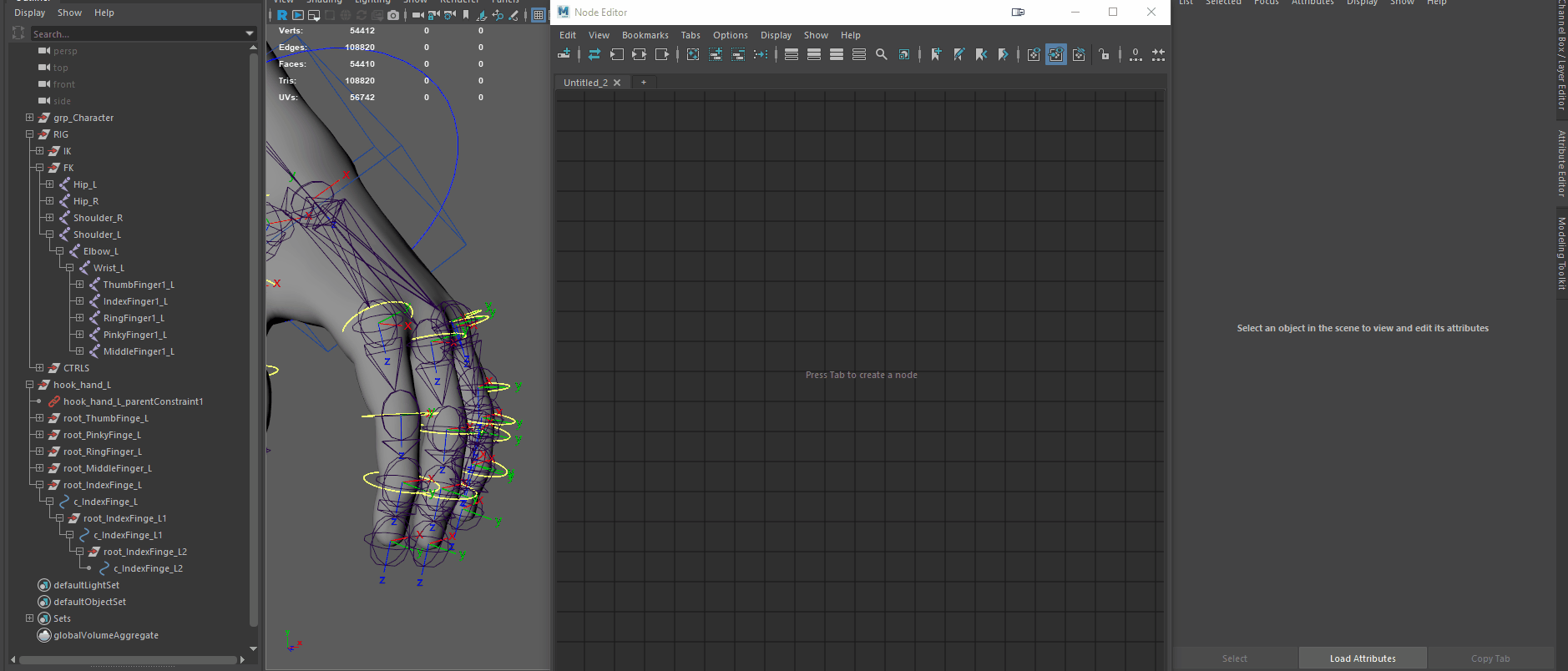Rearrange the graph layout
Viewport: 1568px width, 671px height.
(761, 54)
